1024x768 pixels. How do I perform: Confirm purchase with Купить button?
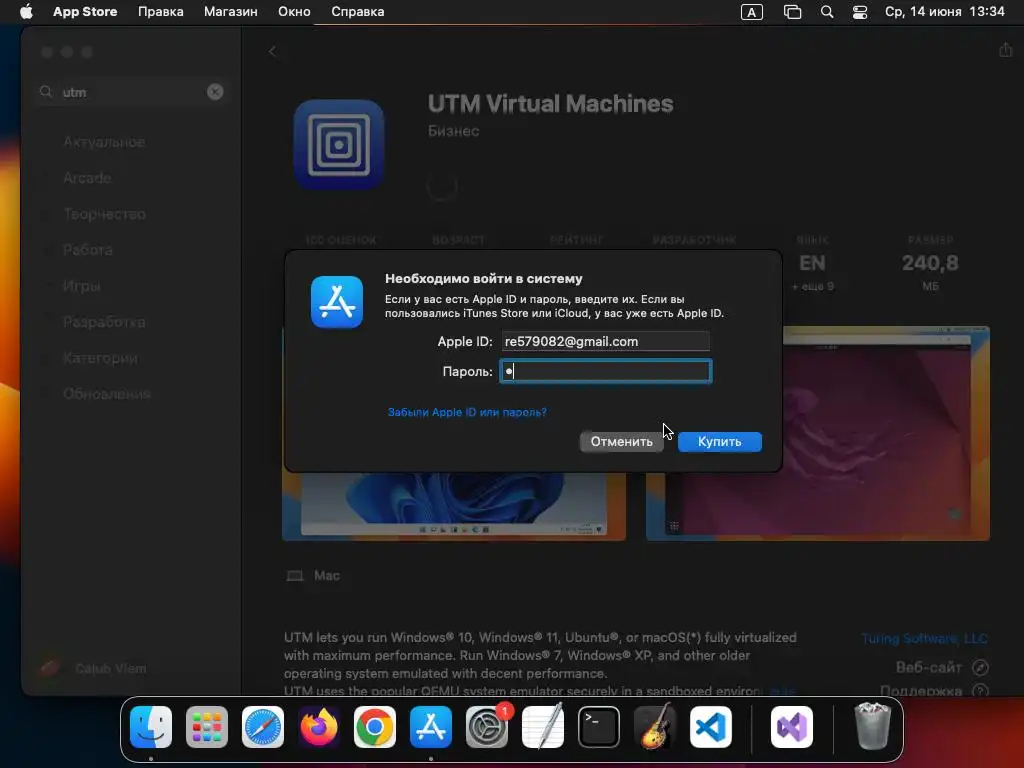tap(720, 441)
